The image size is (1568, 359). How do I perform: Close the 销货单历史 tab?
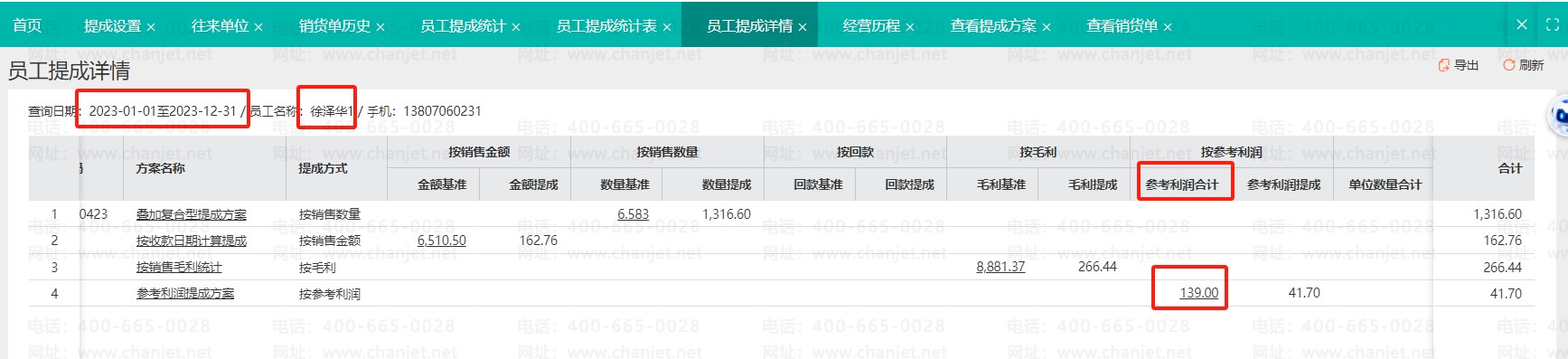click(x=380, y=27)
